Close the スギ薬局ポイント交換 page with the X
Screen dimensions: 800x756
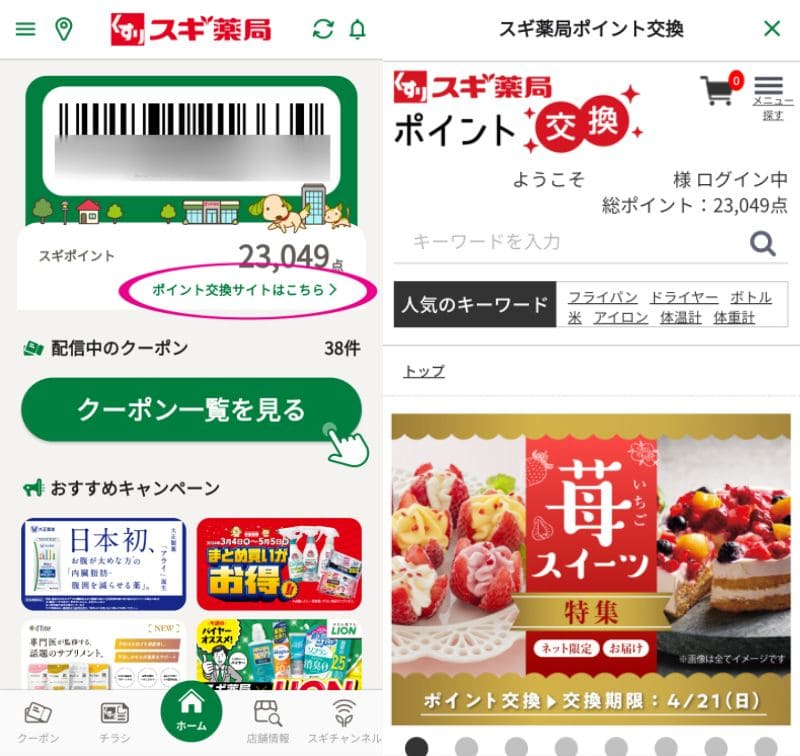pyautogui.click(x=772, y=29)
